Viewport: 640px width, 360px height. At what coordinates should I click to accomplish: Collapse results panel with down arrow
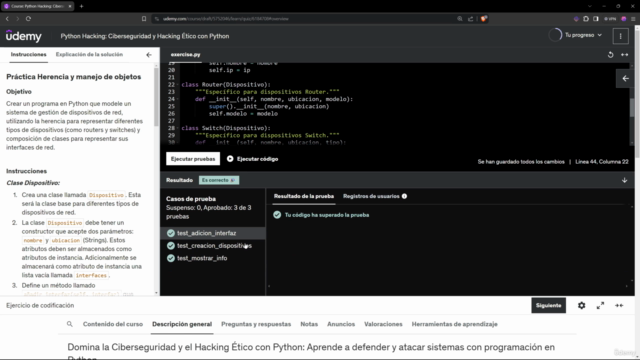624,180
